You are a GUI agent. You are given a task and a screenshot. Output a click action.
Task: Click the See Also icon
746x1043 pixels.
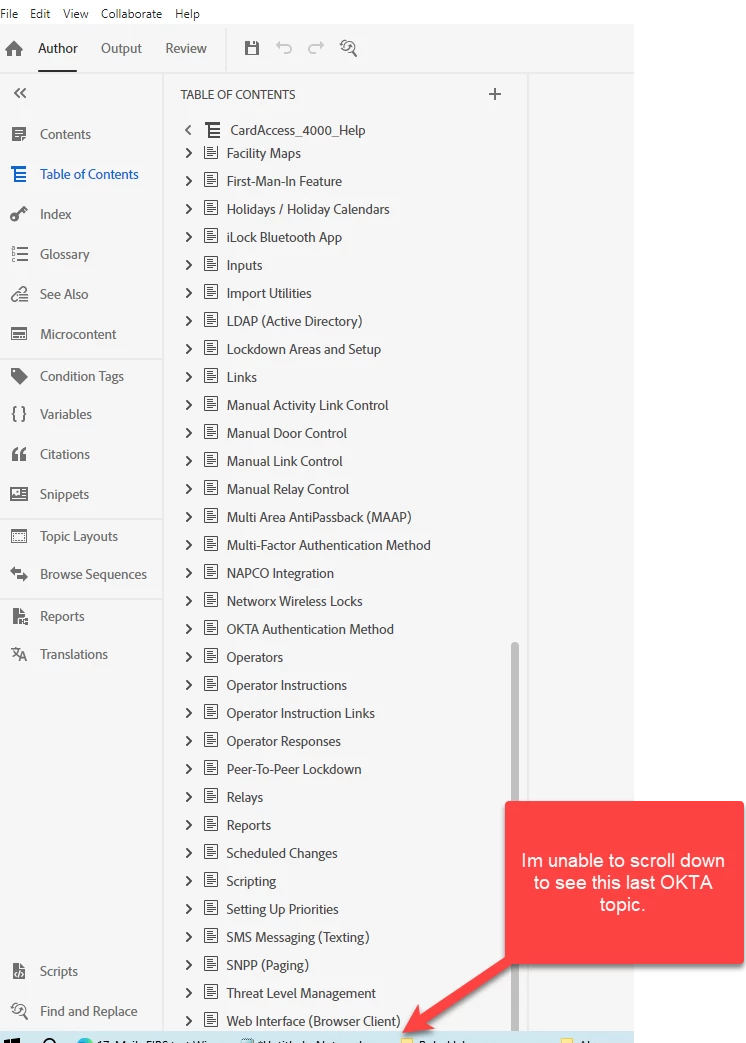tap(19, 294)
